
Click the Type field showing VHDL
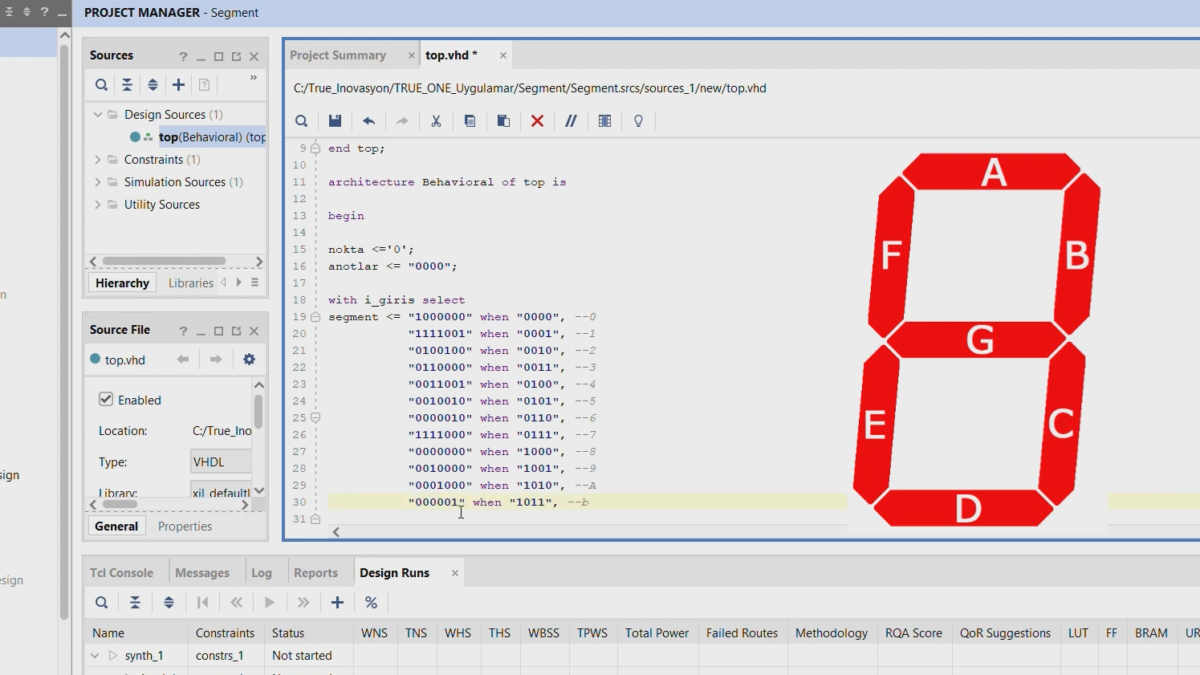221,462
